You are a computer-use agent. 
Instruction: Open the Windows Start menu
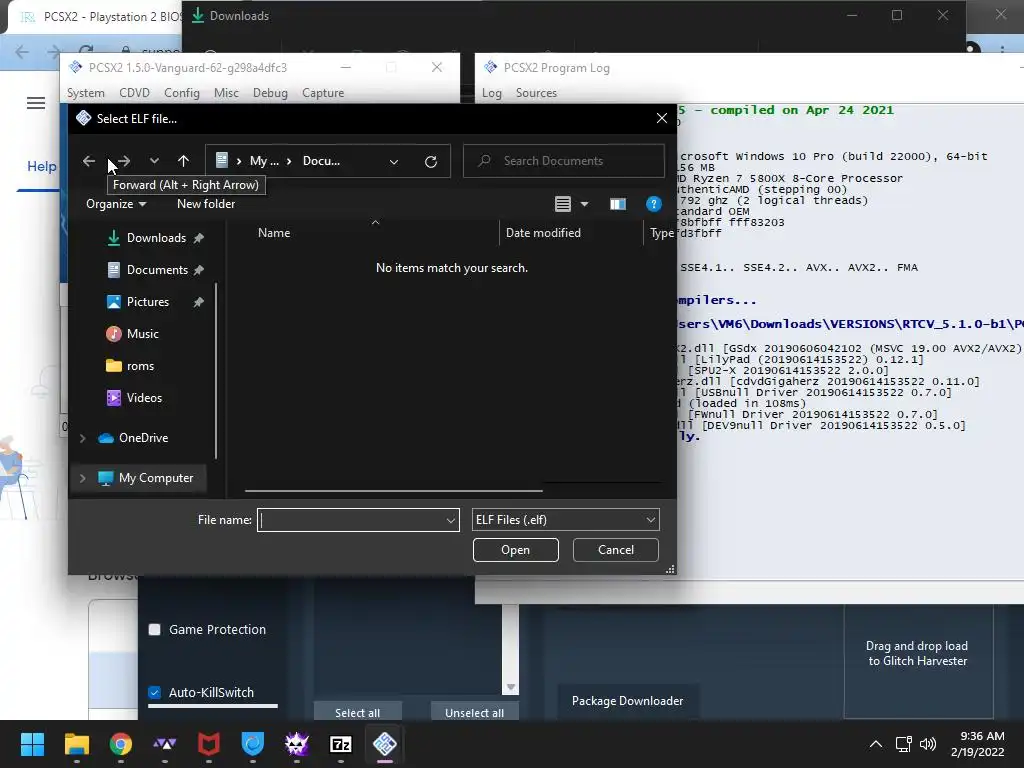tap(32, 744)
